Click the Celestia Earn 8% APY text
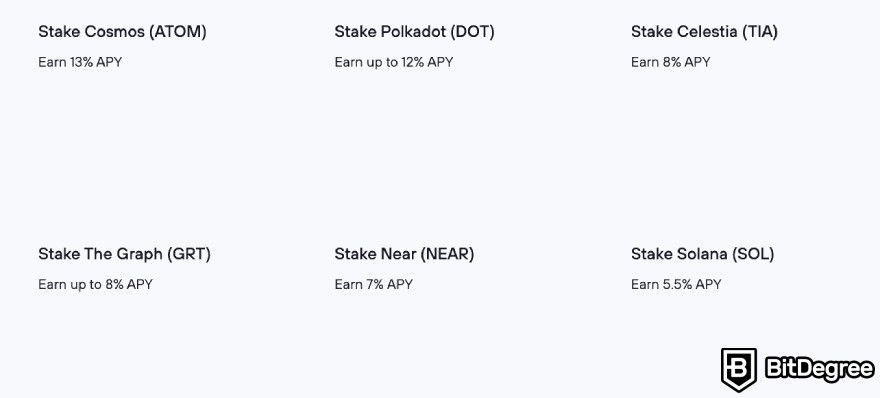The height and width of the screenshot is (398, 880). 670,62
